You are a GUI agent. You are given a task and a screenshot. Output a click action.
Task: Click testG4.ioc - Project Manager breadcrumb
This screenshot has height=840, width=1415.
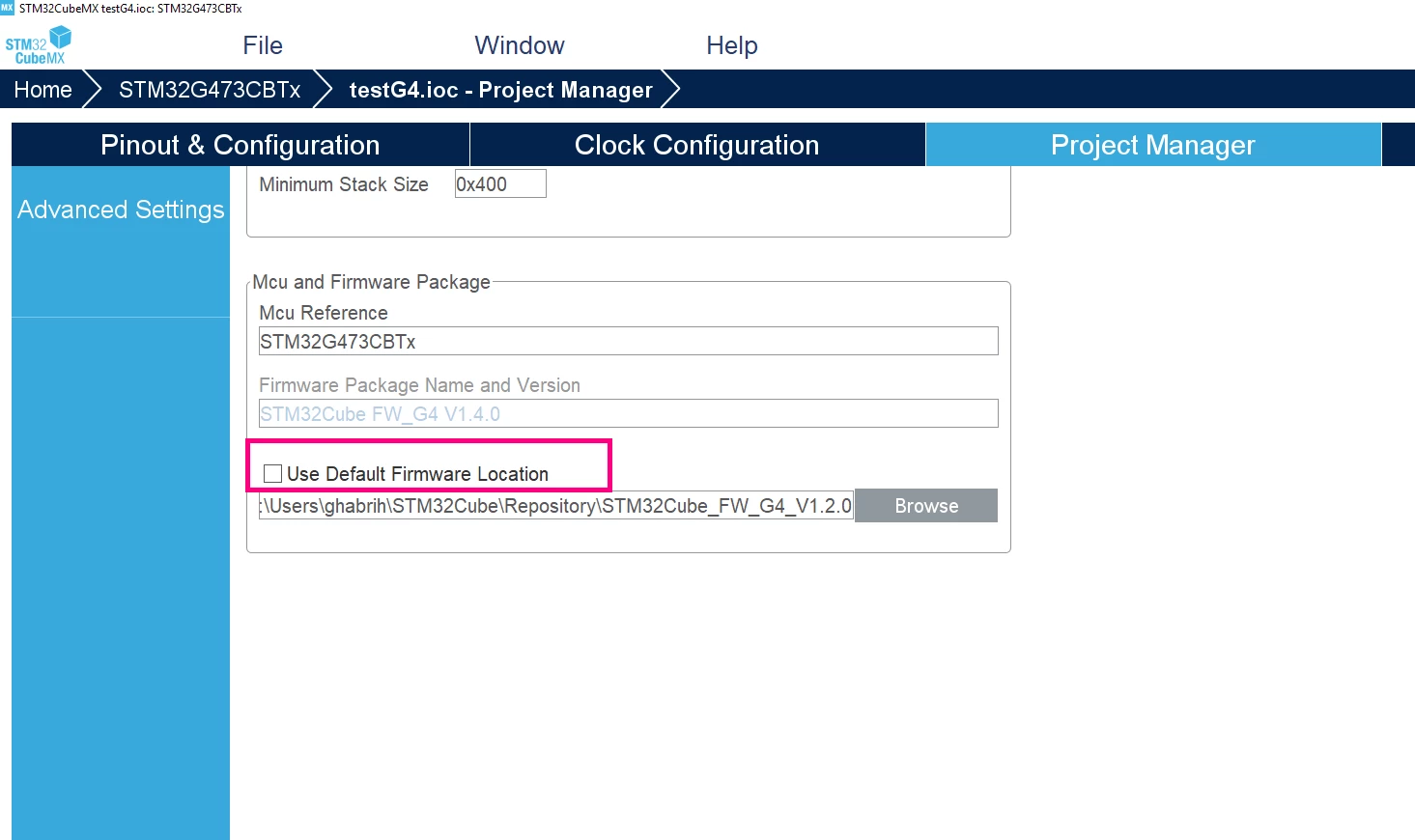tap(500, 90)
